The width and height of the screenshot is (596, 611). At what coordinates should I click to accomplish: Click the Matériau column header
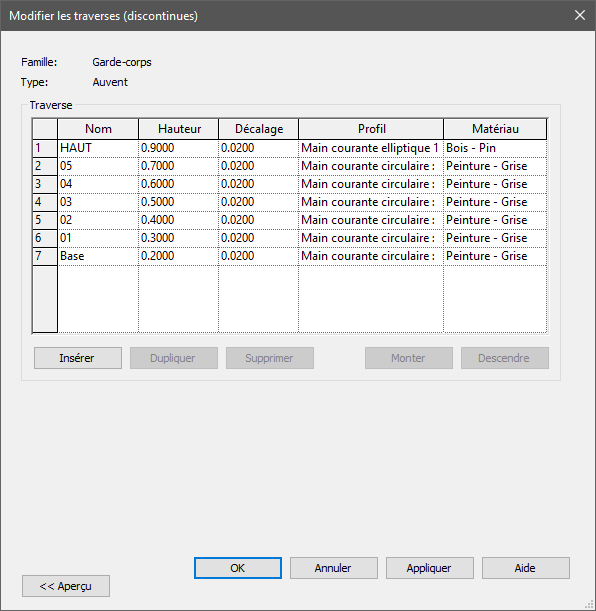point(495,129)
